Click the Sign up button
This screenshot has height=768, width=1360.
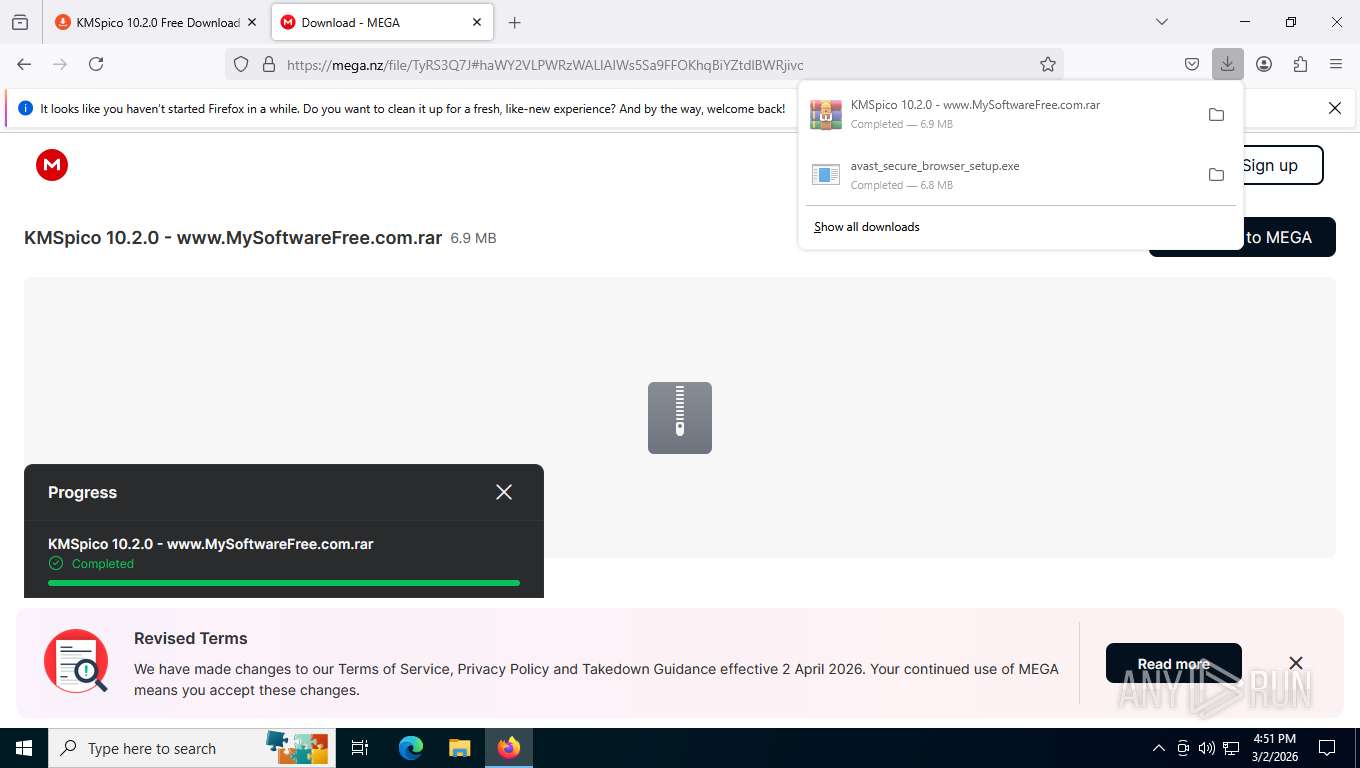click(1282, 165)
